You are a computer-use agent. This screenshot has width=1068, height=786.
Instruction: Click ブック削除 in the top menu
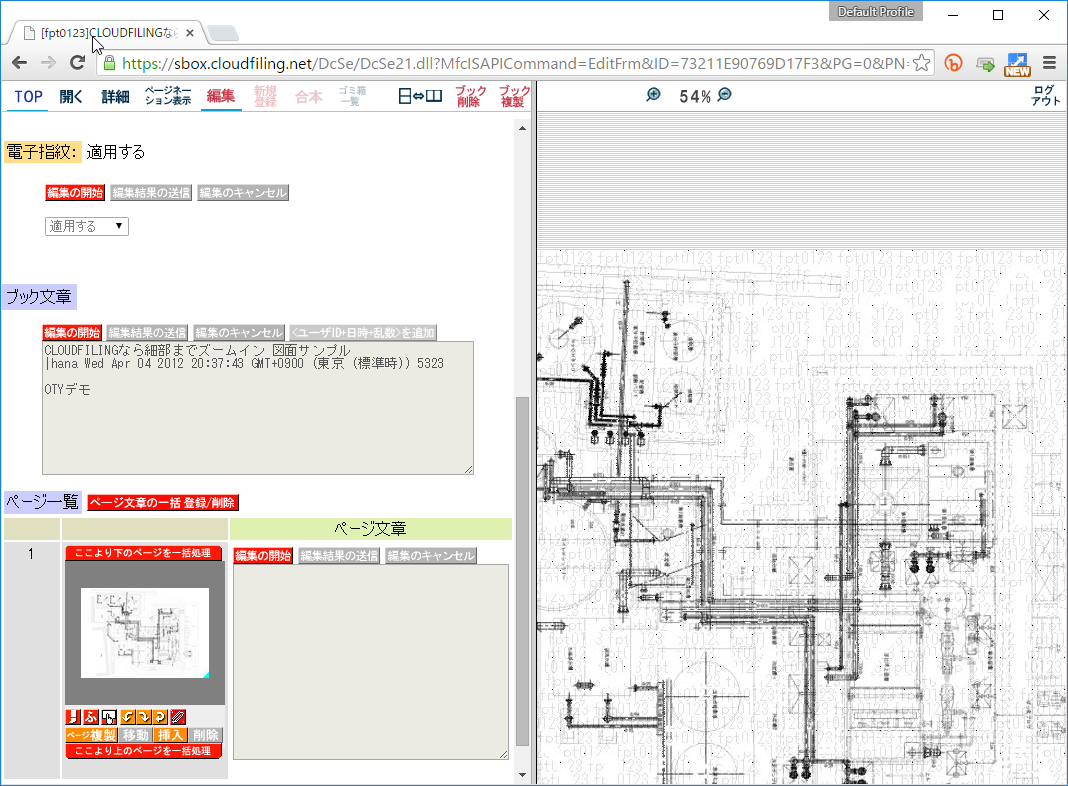(x=471, y=96)
